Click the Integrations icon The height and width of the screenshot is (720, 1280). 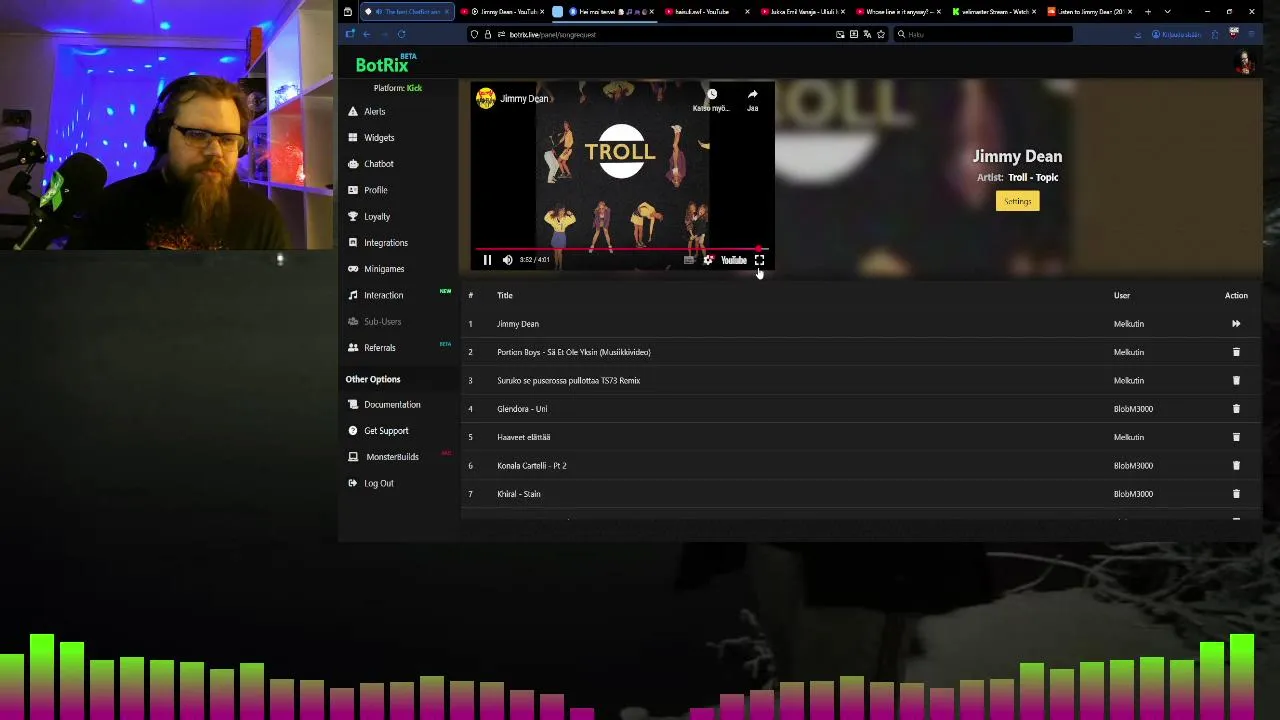click(353, 242)
